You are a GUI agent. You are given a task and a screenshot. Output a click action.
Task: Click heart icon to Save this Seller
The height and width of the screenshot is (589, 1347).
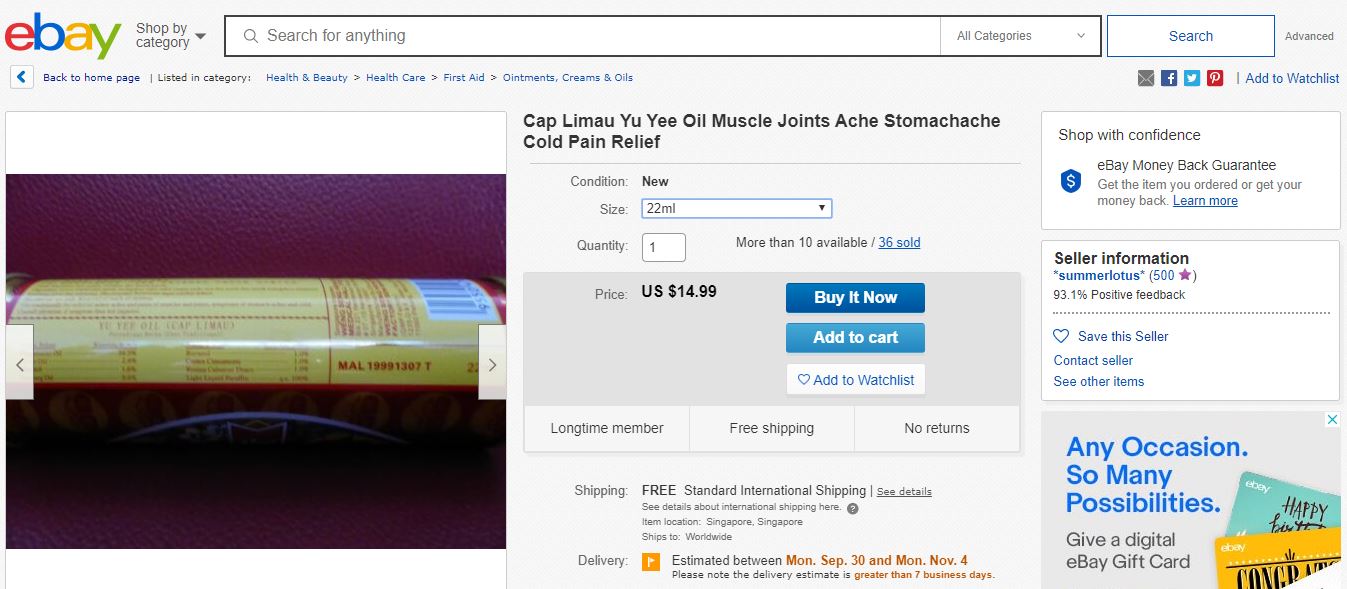pyautogui.click(x=1062, y=336)
